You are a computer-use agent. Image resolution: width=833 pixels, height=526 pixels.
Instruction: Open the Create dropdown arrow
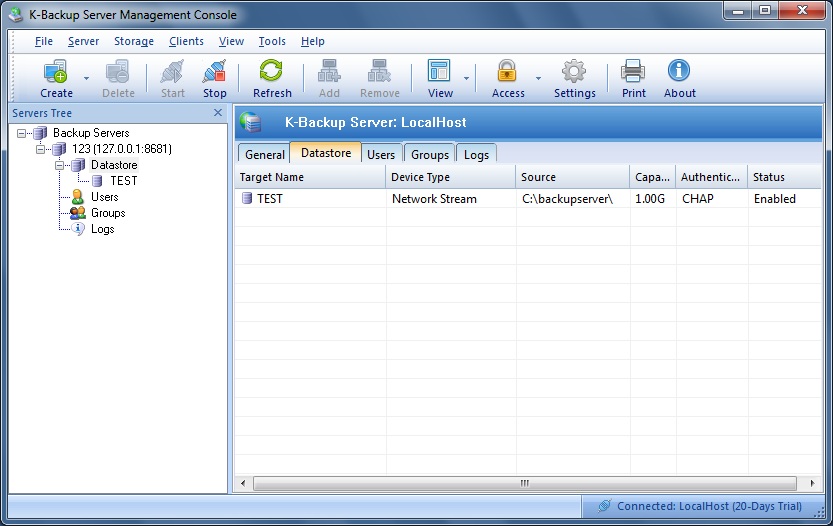[x=86, y=79]
